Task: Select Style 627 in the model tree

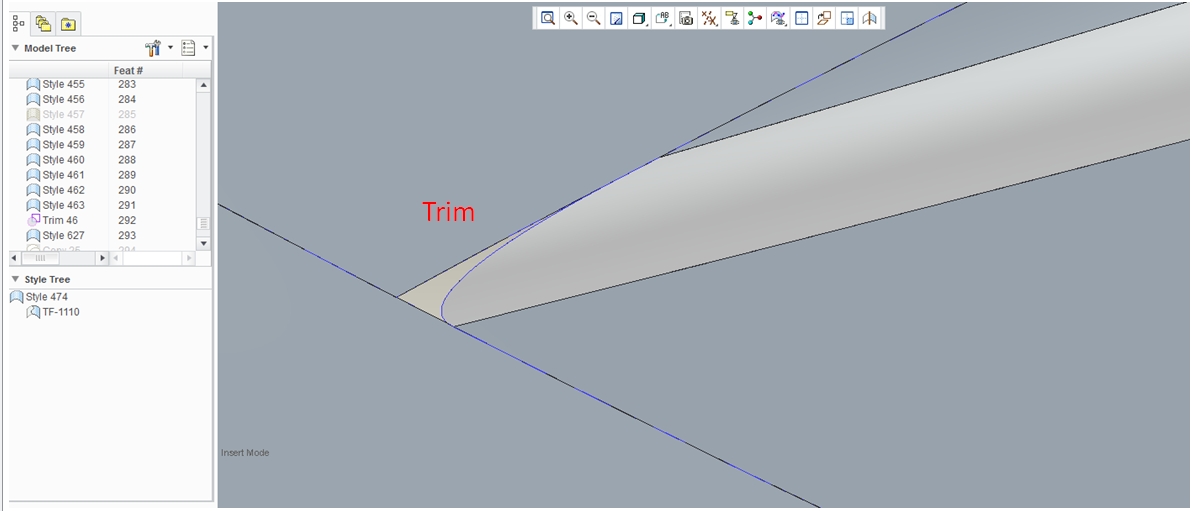Action: [63, 236]
